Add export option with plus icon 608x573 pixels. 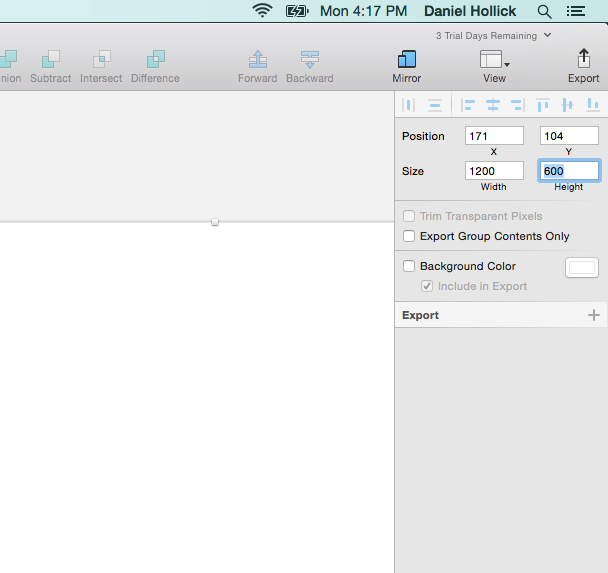click(x=594, y=315)
